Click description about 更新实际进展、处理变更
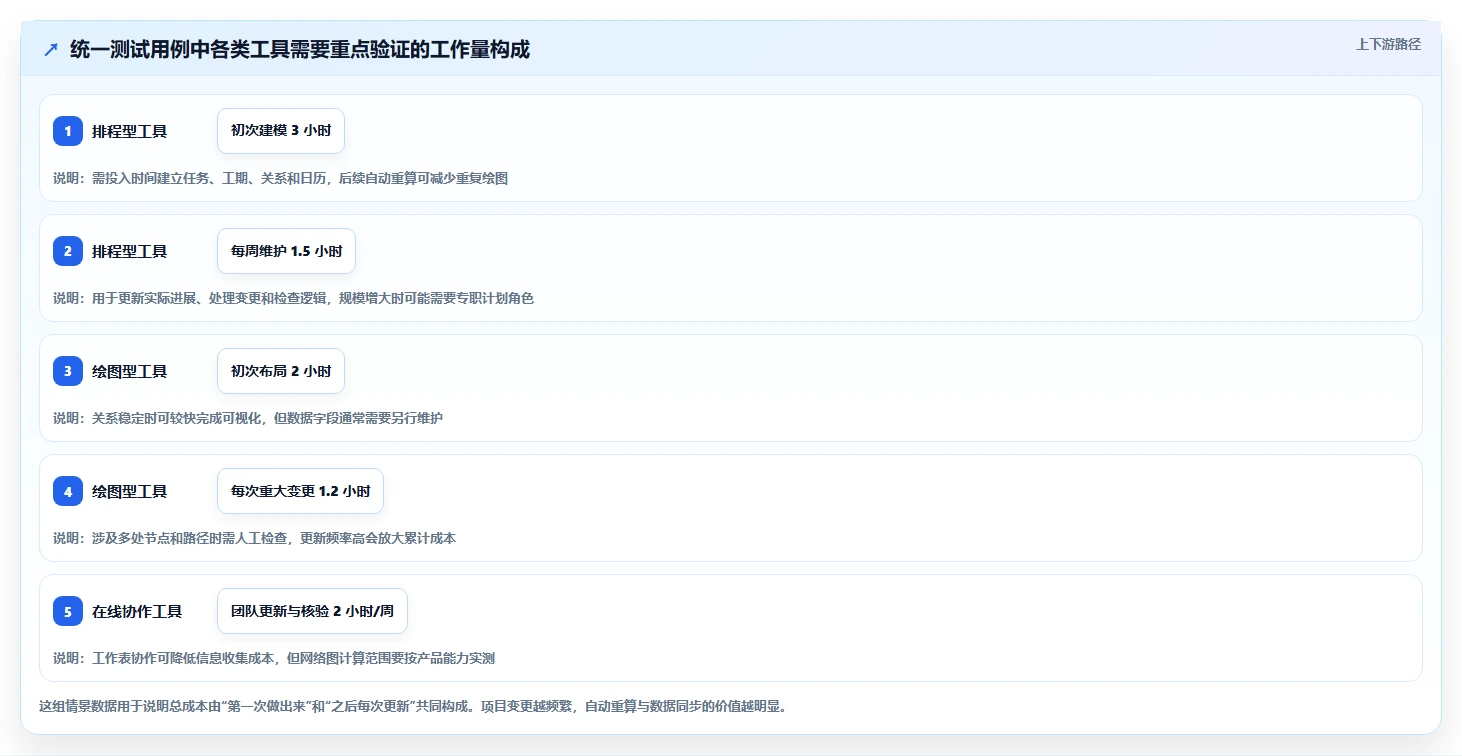Viewport: 1462px width, 756px height. click(293, 298)
